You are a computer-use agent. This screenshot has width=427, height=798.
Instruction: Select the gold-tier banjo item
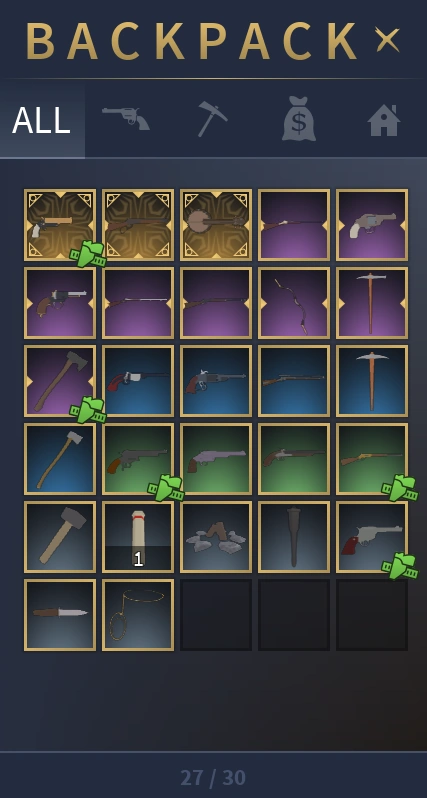[216, 225]
